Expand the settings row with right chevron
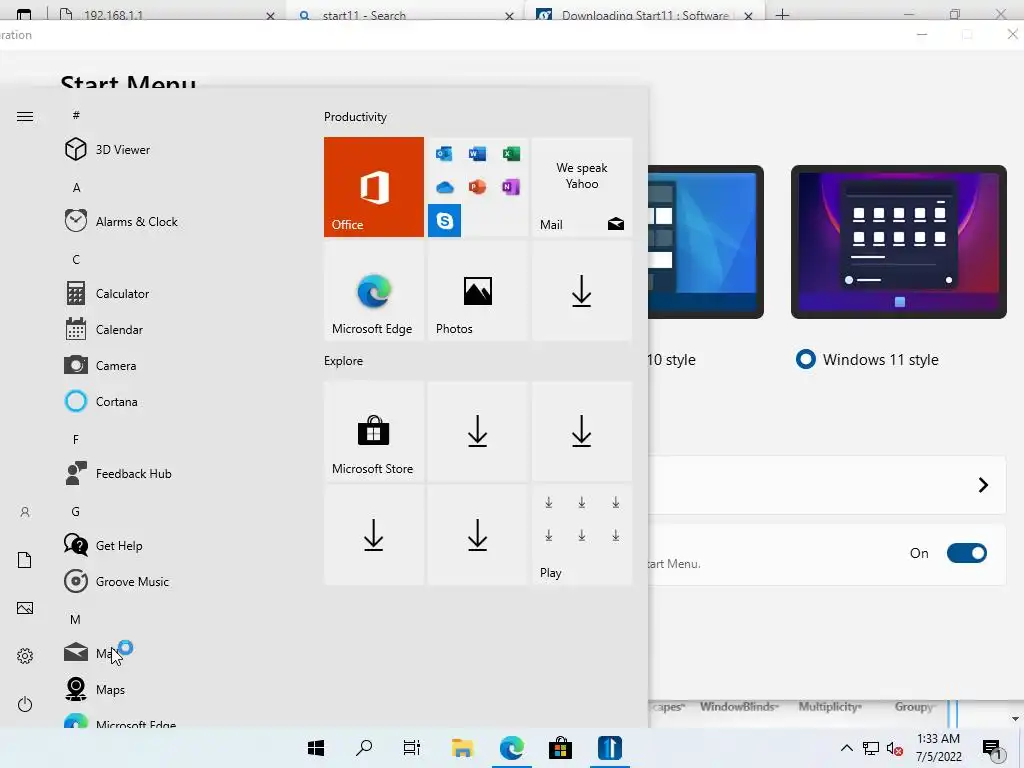The image size is (1024, 768). click(x=983, y=485)
